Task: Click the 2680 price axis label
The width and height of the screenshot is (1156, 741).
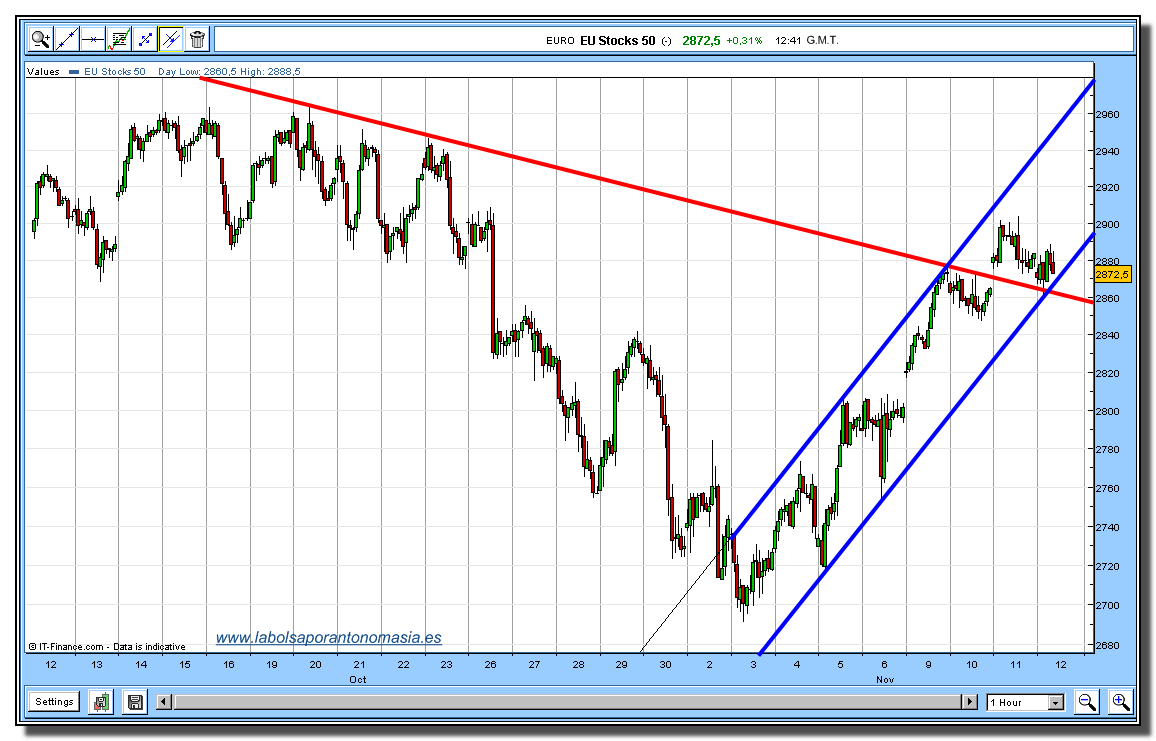Action: coord(1107,645)
